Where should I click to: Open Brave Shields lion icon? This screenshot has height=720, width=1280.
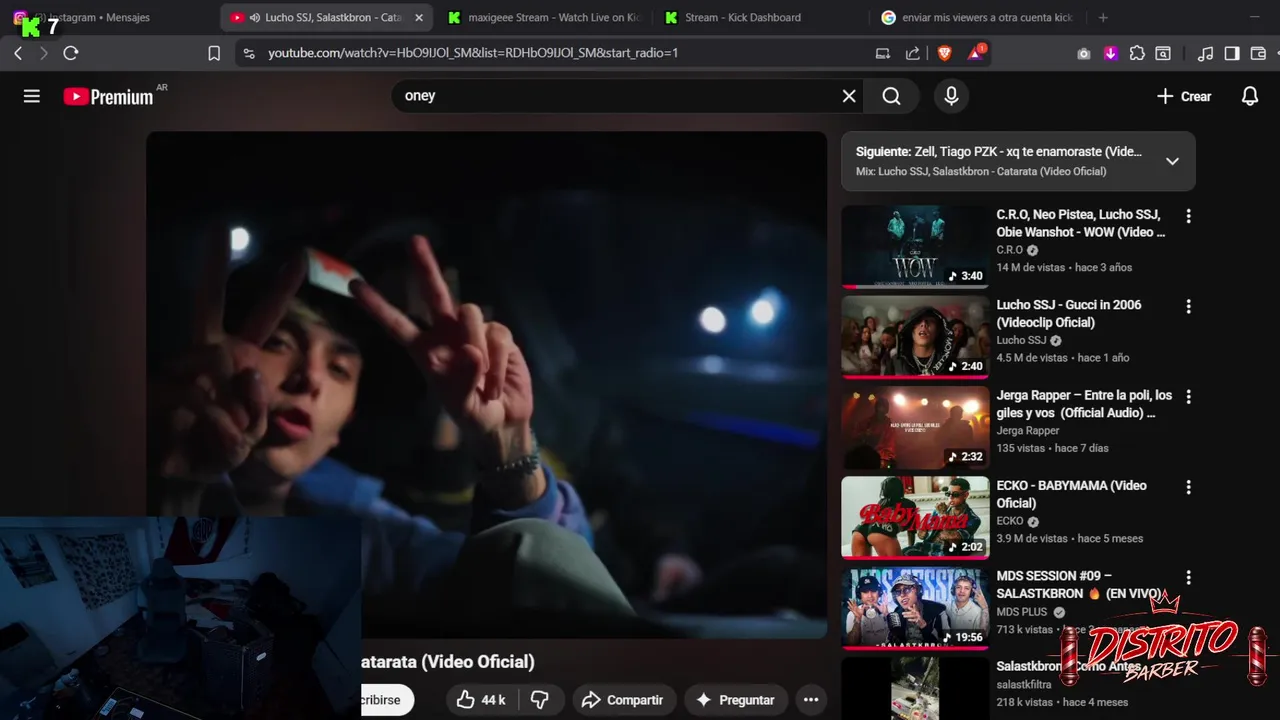(x=945, y=53)
